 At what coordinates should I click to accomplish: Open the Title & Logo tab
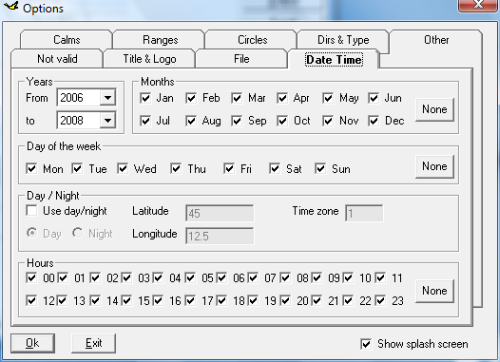coord(149,59)
